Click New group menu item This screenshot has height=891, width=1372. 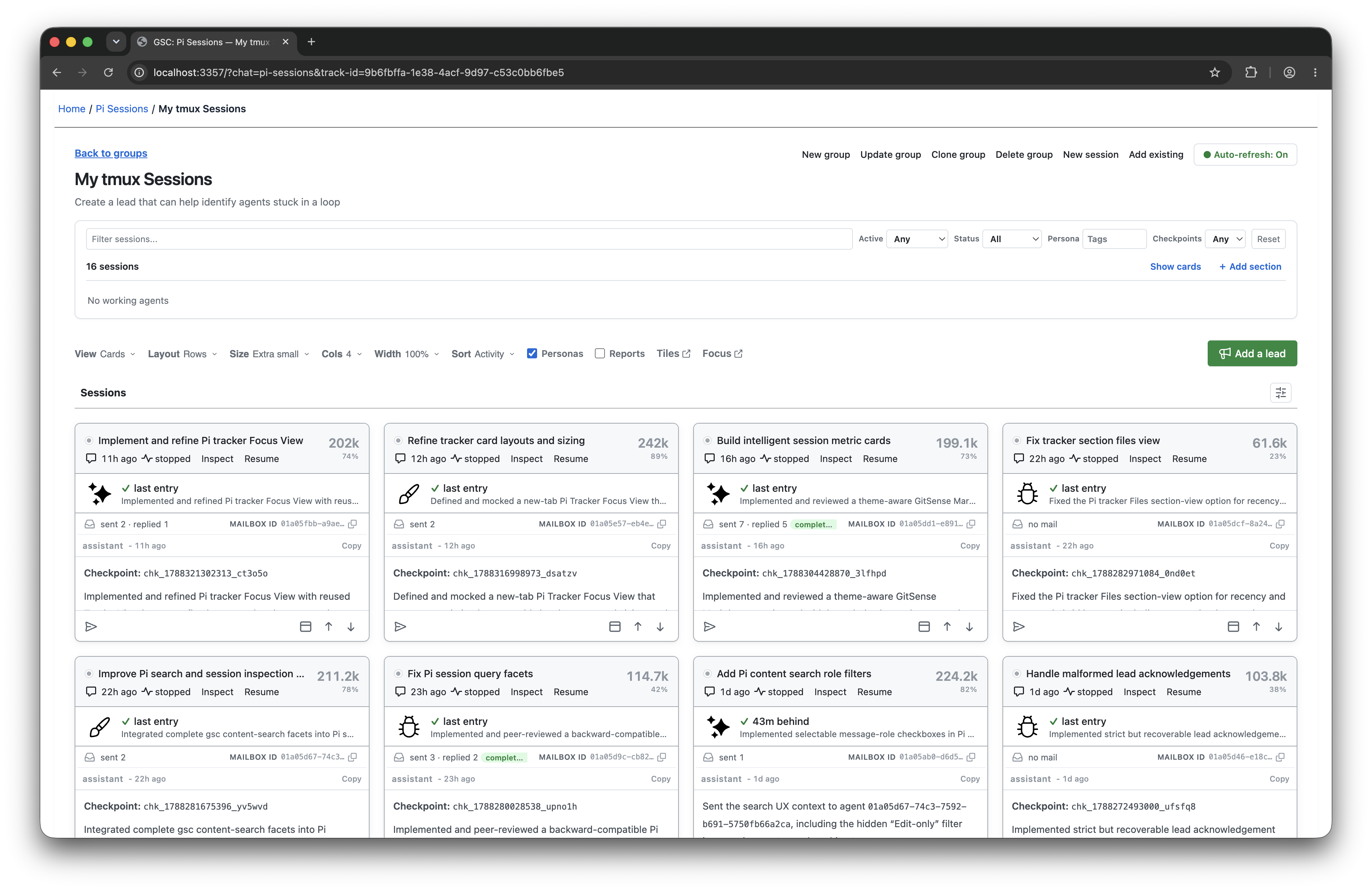click(826, 155)
